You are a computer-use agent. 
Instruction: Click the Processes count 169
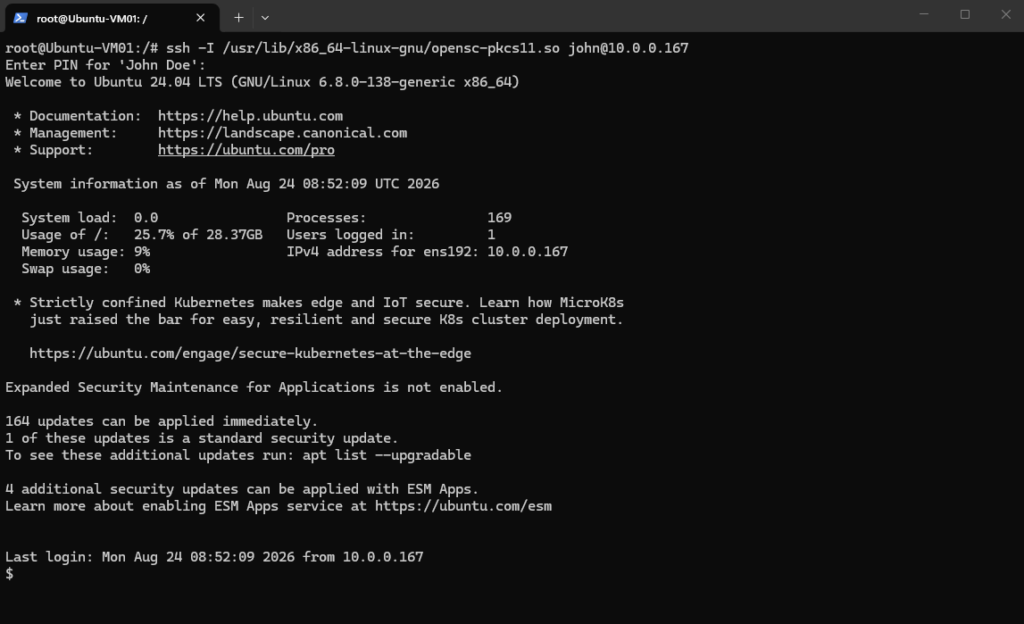500,217
